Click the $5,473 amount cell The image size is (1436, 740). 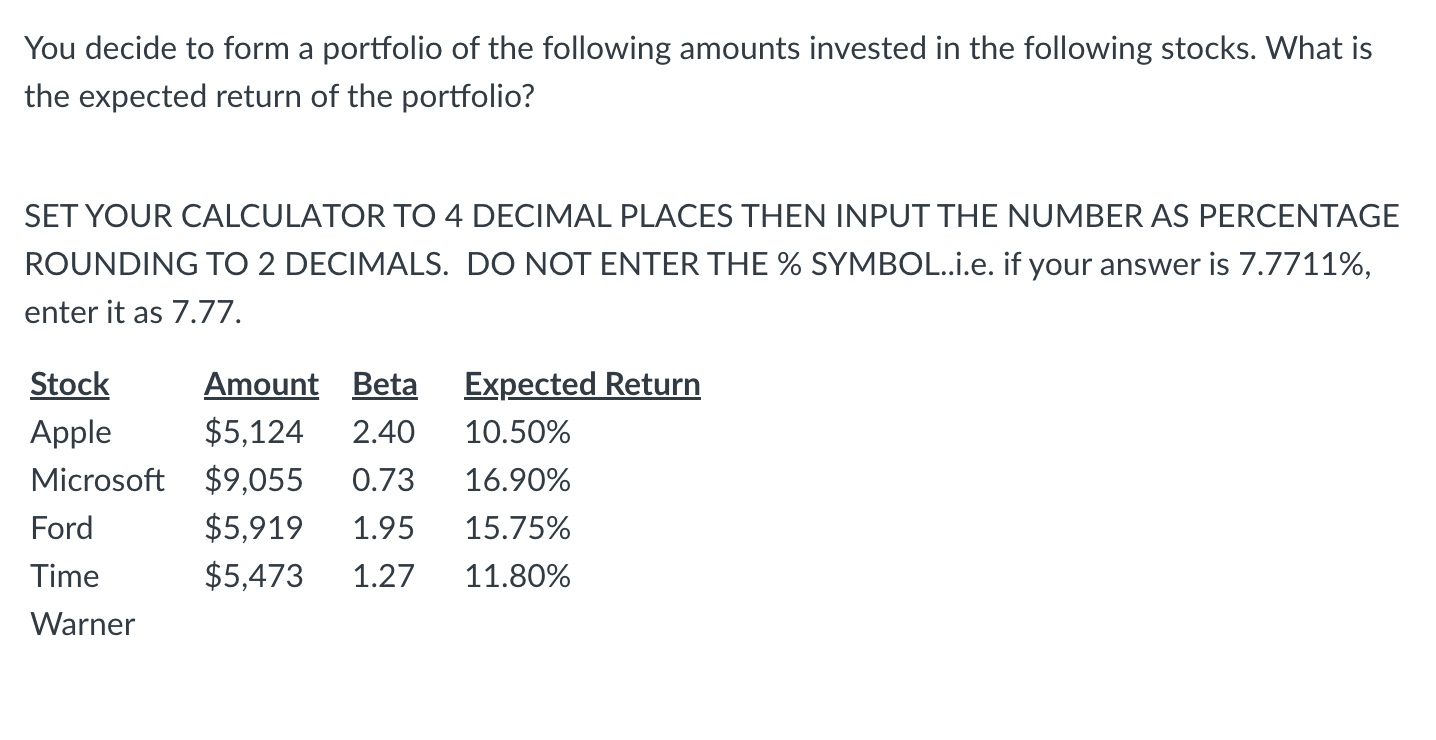click(253, 576)
